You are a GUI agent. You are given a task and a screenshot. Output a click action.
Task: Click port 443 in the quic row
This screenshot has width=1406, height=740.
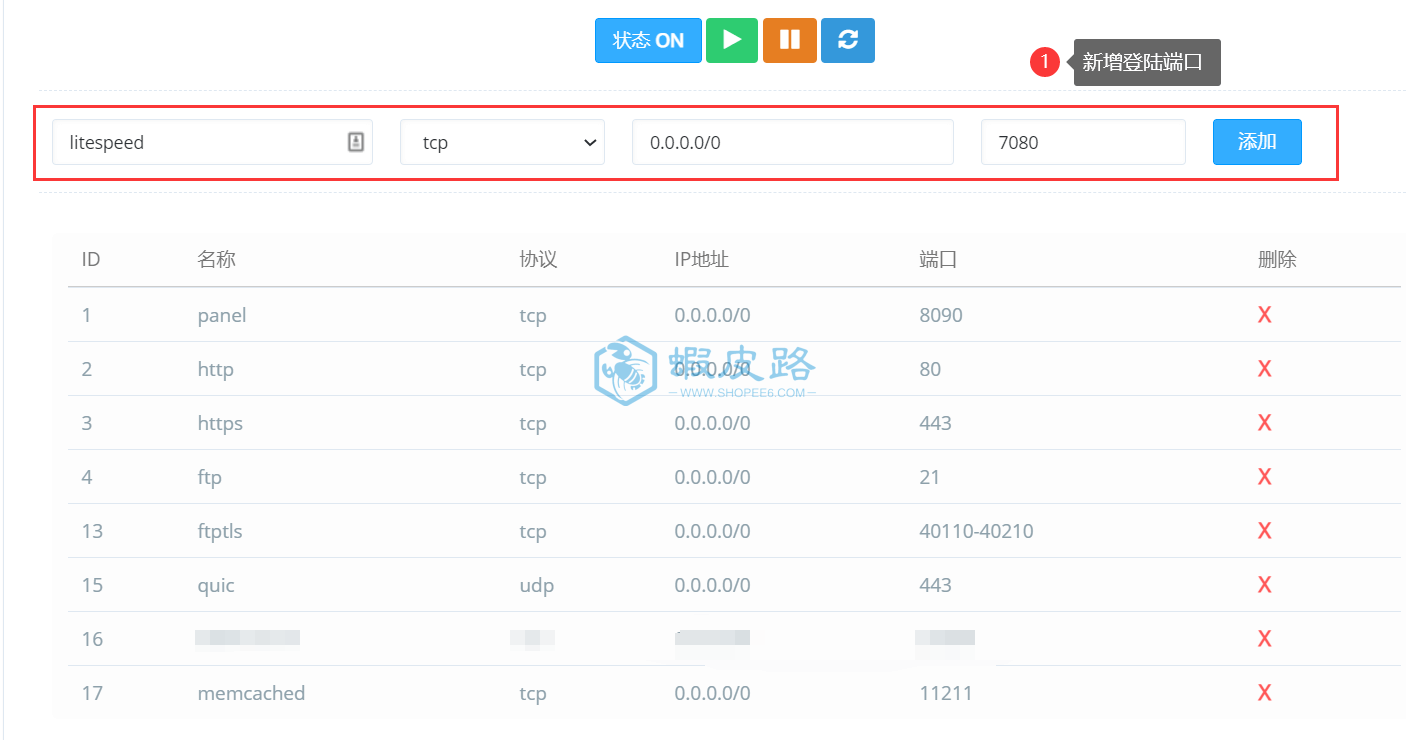(935, 585)
